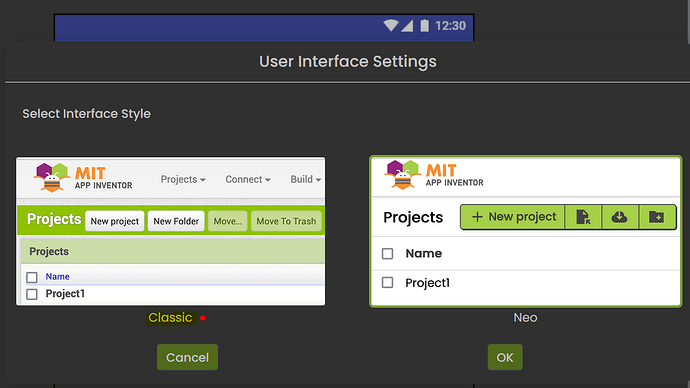Click the battery icon in the phone status bar
The width and height of the screenshot is (690, 388).
(424, 26)
